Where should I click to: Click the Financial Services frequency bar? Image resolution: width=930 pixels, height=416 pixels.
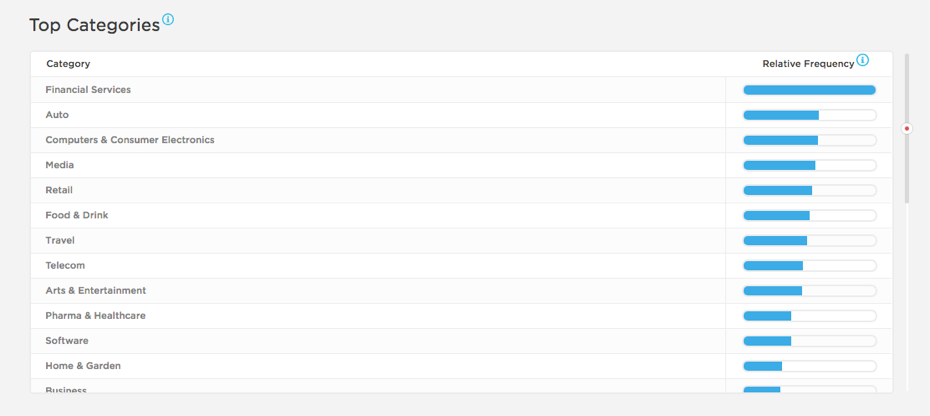[x=809, y=90]
